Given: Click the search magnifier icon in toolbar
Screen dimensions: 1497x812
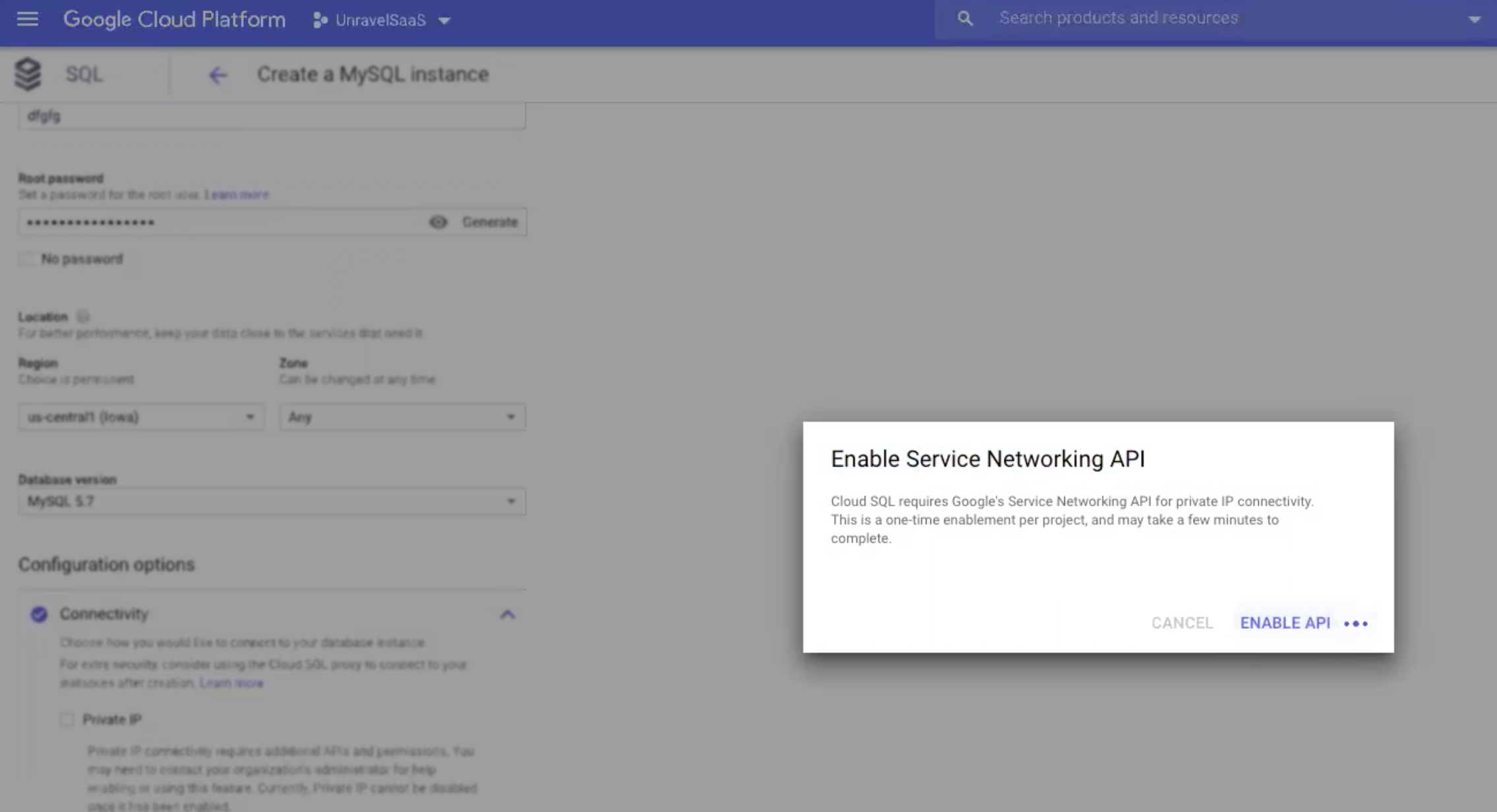Looking at the screenshot, I should (963, 18).
